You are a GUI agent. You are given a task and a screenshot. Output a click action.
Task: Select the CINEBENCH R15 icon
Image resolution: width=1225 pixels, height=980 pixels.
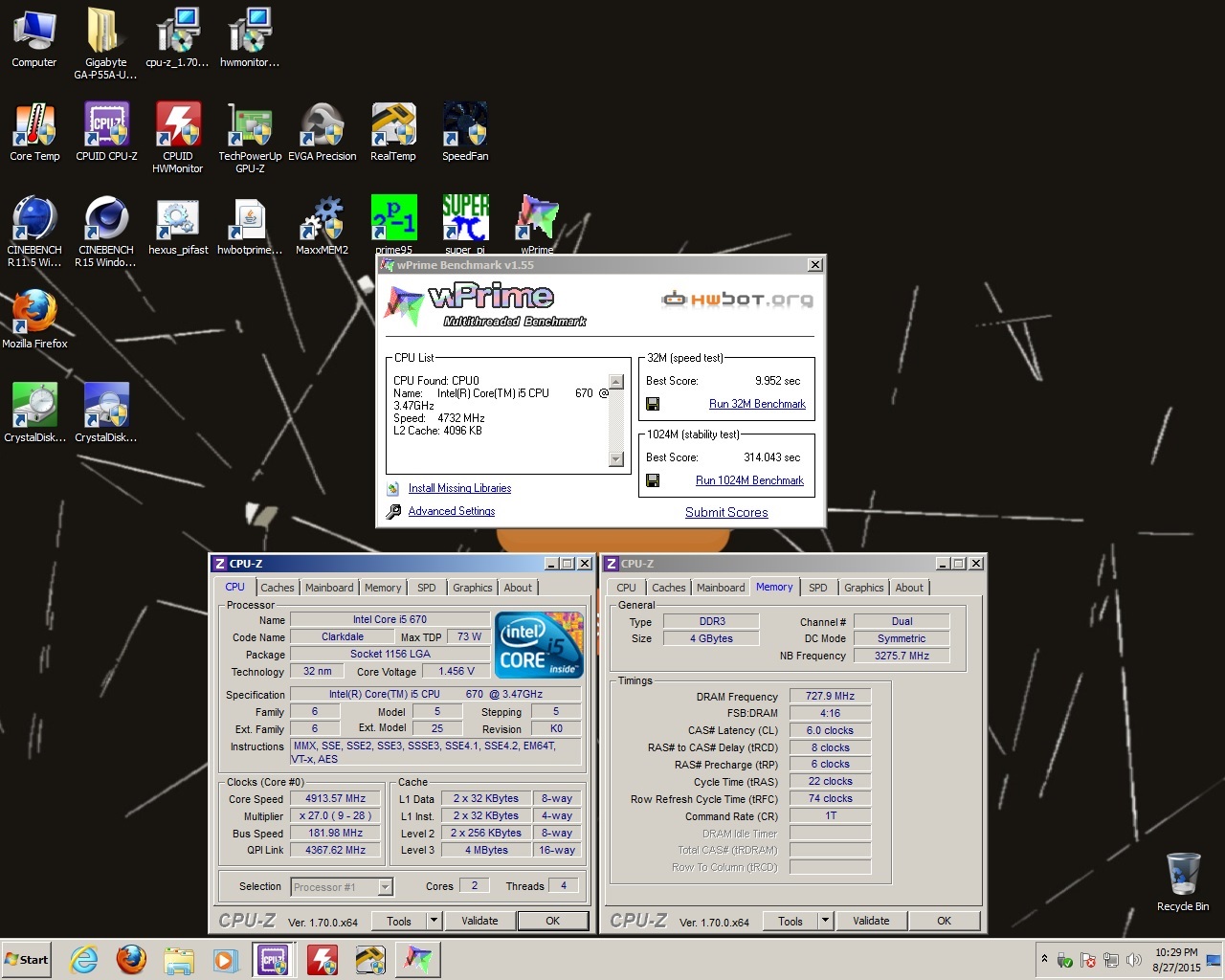point(105,231)
